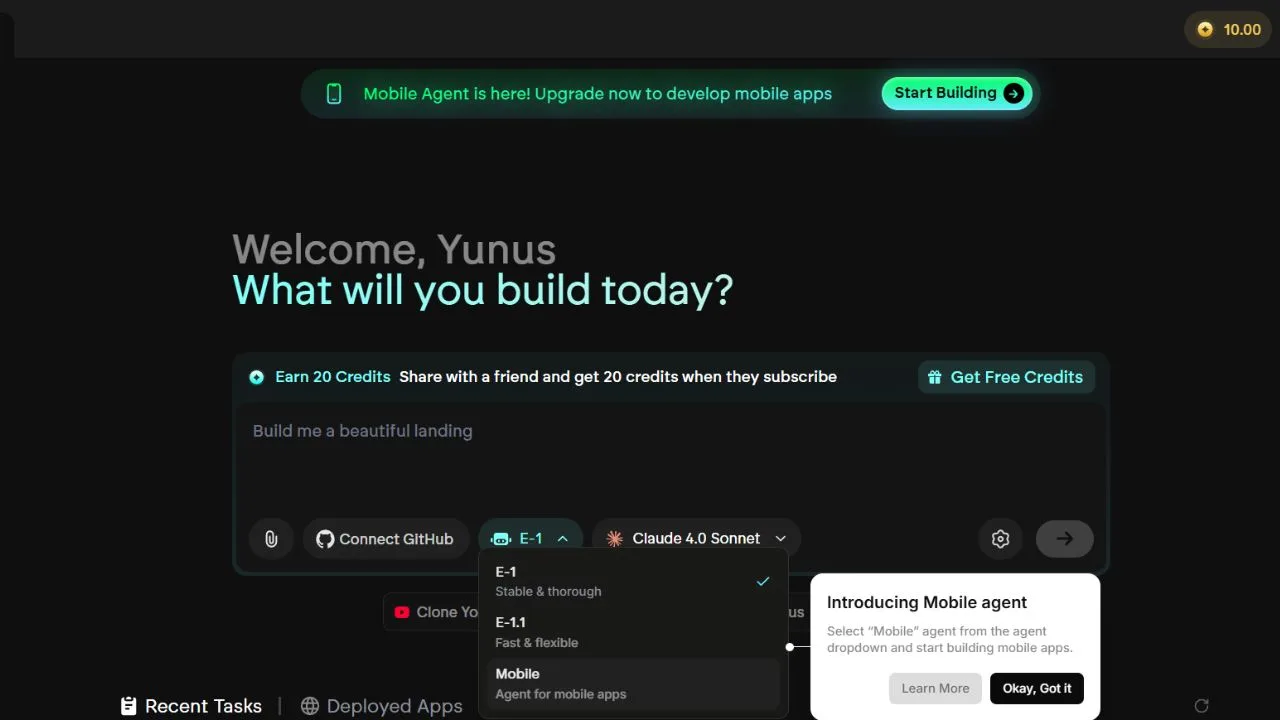The width and height of the screenshot is (1280, 720).
Task: Click the refresh icon beside Recent Tasks
Action: coord(1202,706)
